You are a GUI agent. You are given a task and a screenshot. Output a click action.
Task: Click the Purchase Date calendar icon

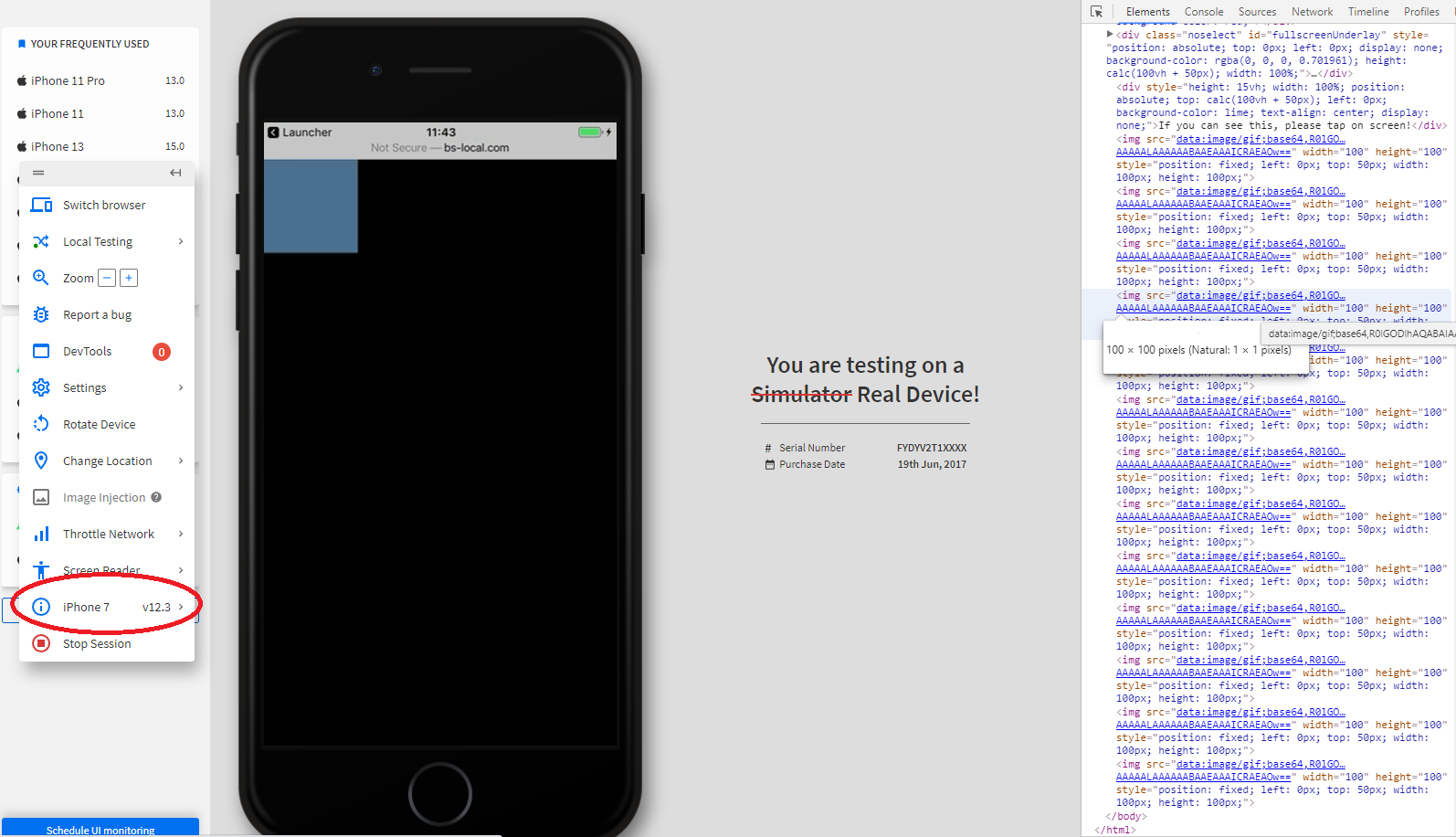pyautogui.click(x=769, y=464)
